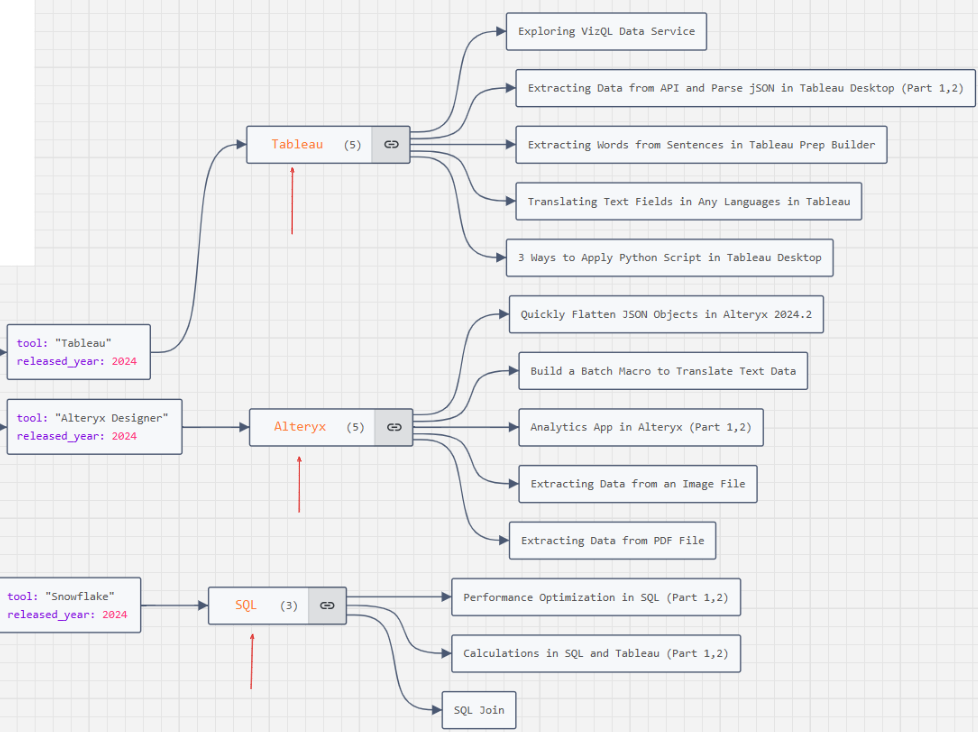Screen dimensions: 978x732
Task: Click the tool: "Snowflake" object box
Action: 70,605
